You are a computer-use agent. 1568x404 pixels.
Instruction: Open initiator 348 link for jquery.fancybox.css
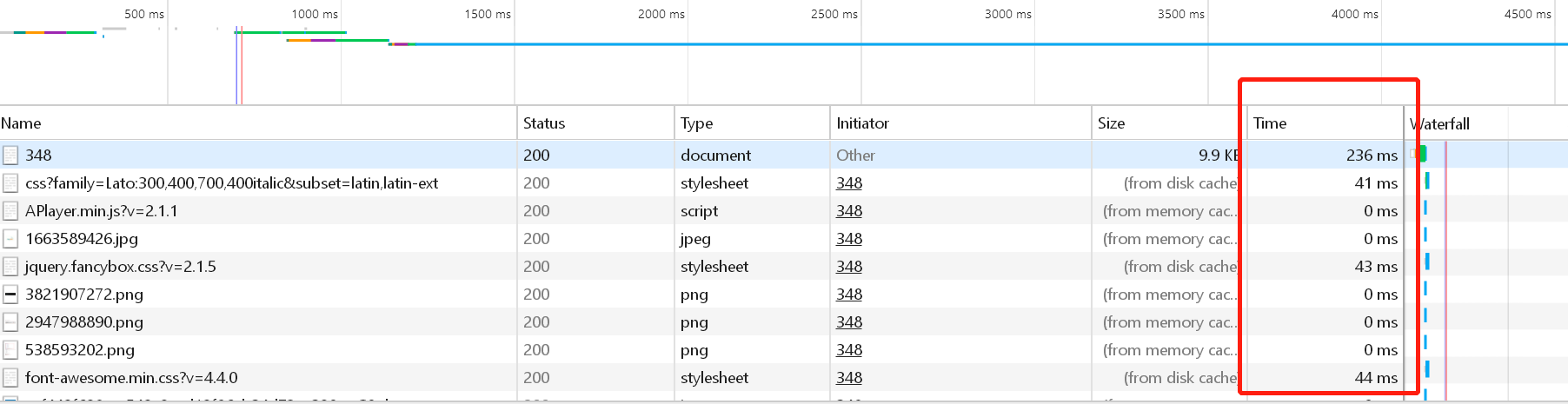(x=849, y=266)
